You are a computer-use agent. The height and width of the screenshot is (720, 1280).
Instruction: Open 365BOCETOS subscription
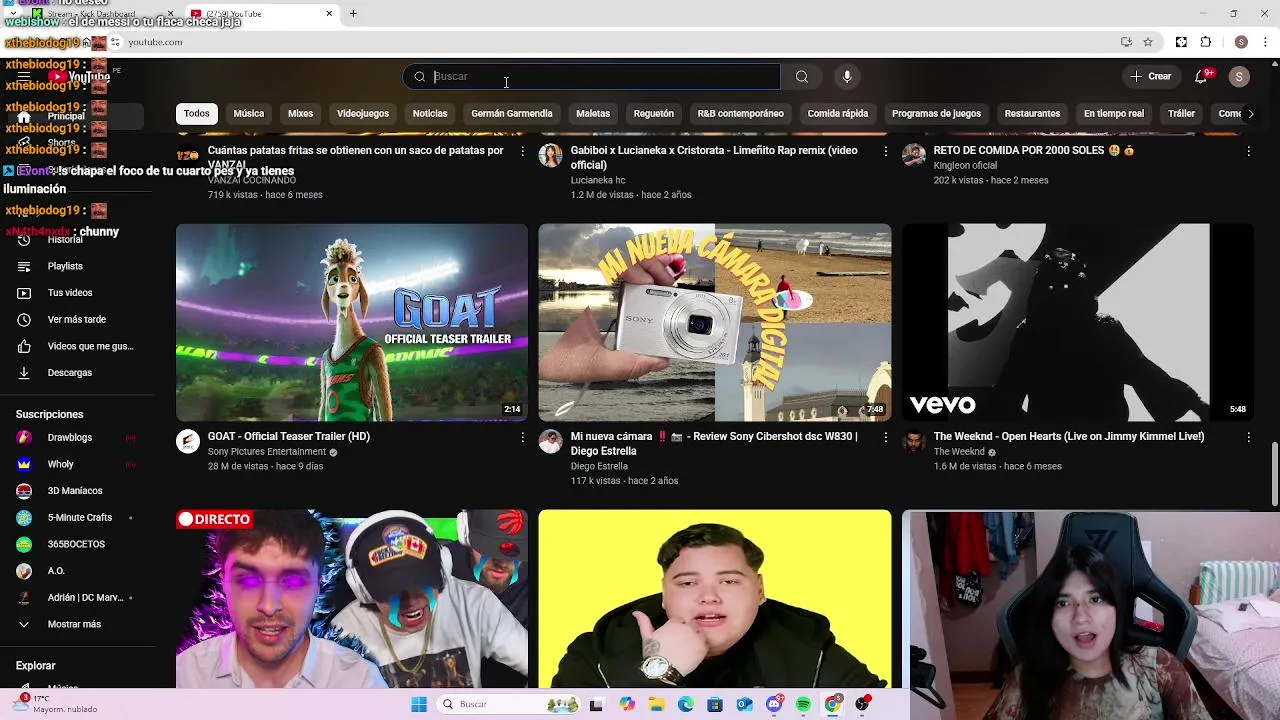[x=76, y=544]
